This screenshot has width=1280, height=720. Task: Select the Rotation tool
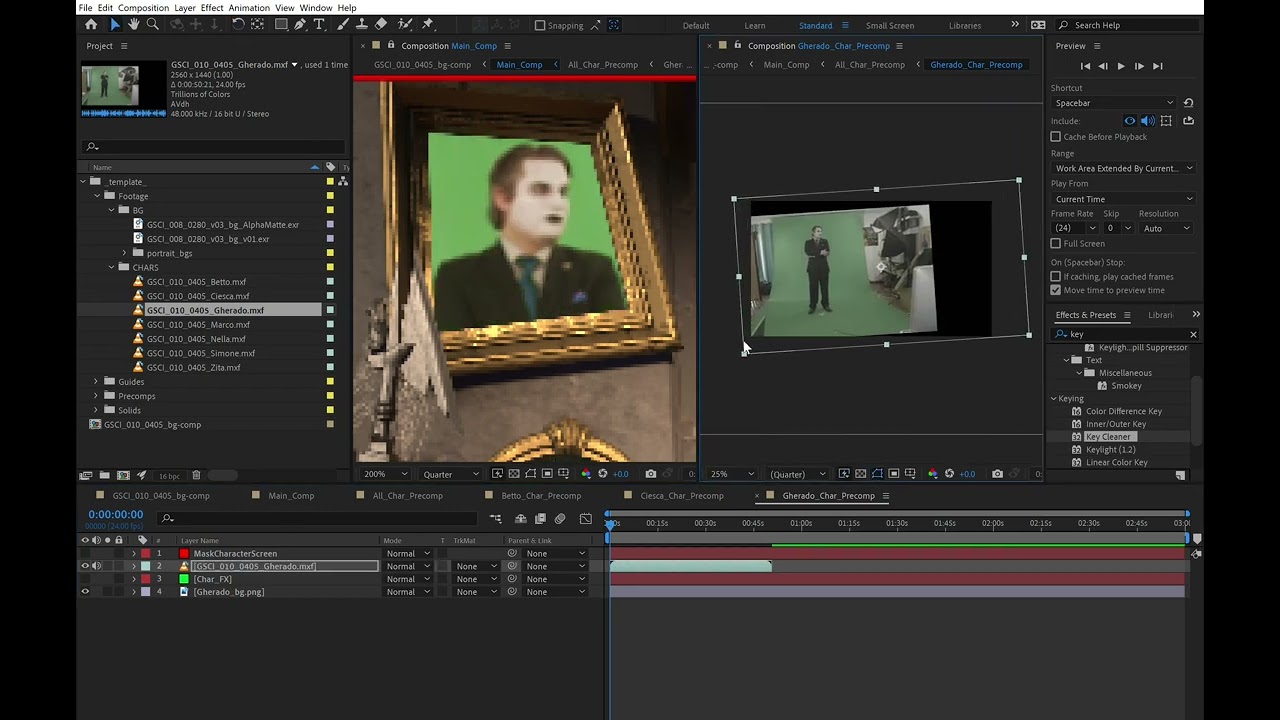click(238, 24)
